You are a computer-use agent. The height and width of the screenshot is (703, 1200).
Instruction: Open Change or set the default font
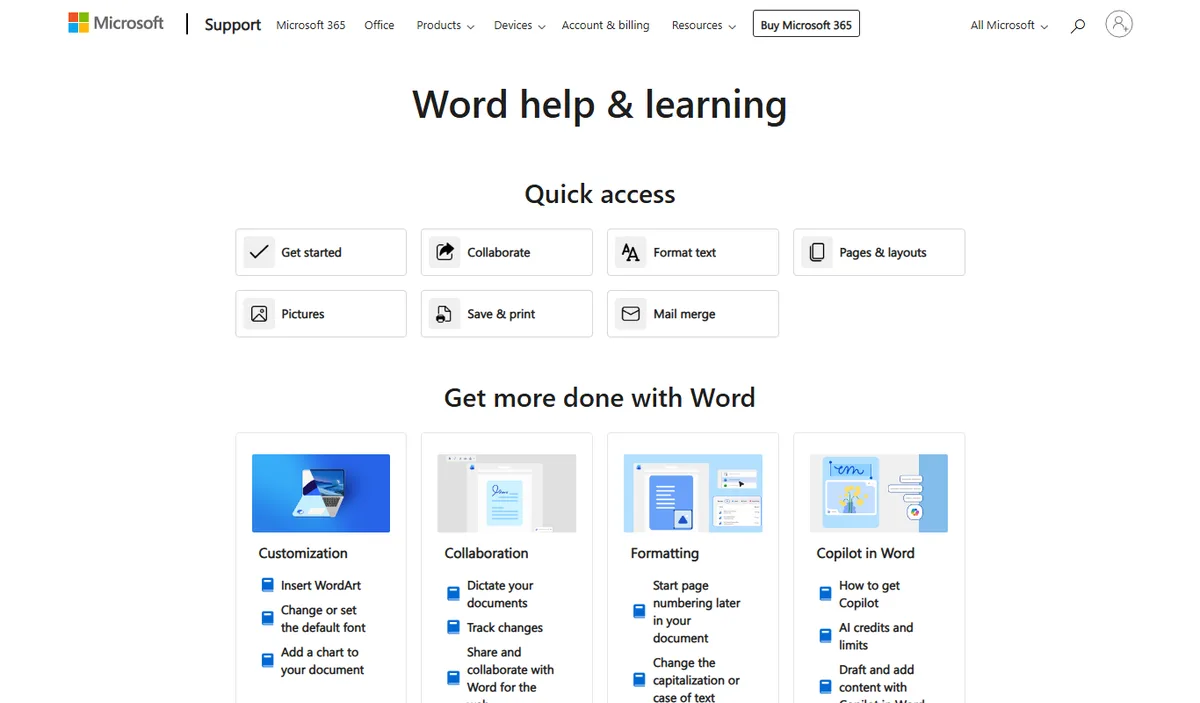323,619
